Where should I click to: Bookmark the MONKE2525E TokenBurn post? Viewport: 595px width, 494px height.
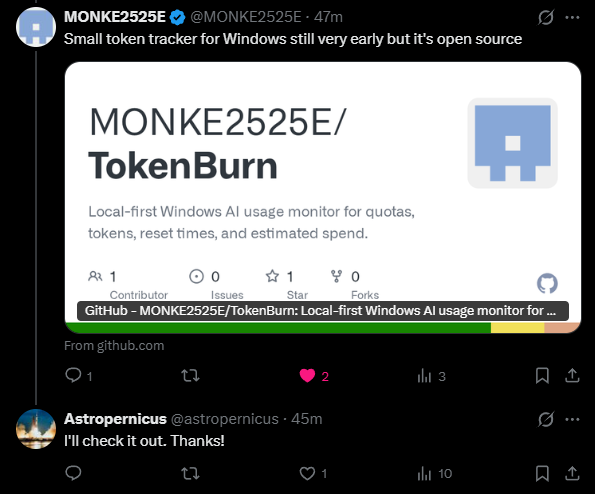click(542, 376)
